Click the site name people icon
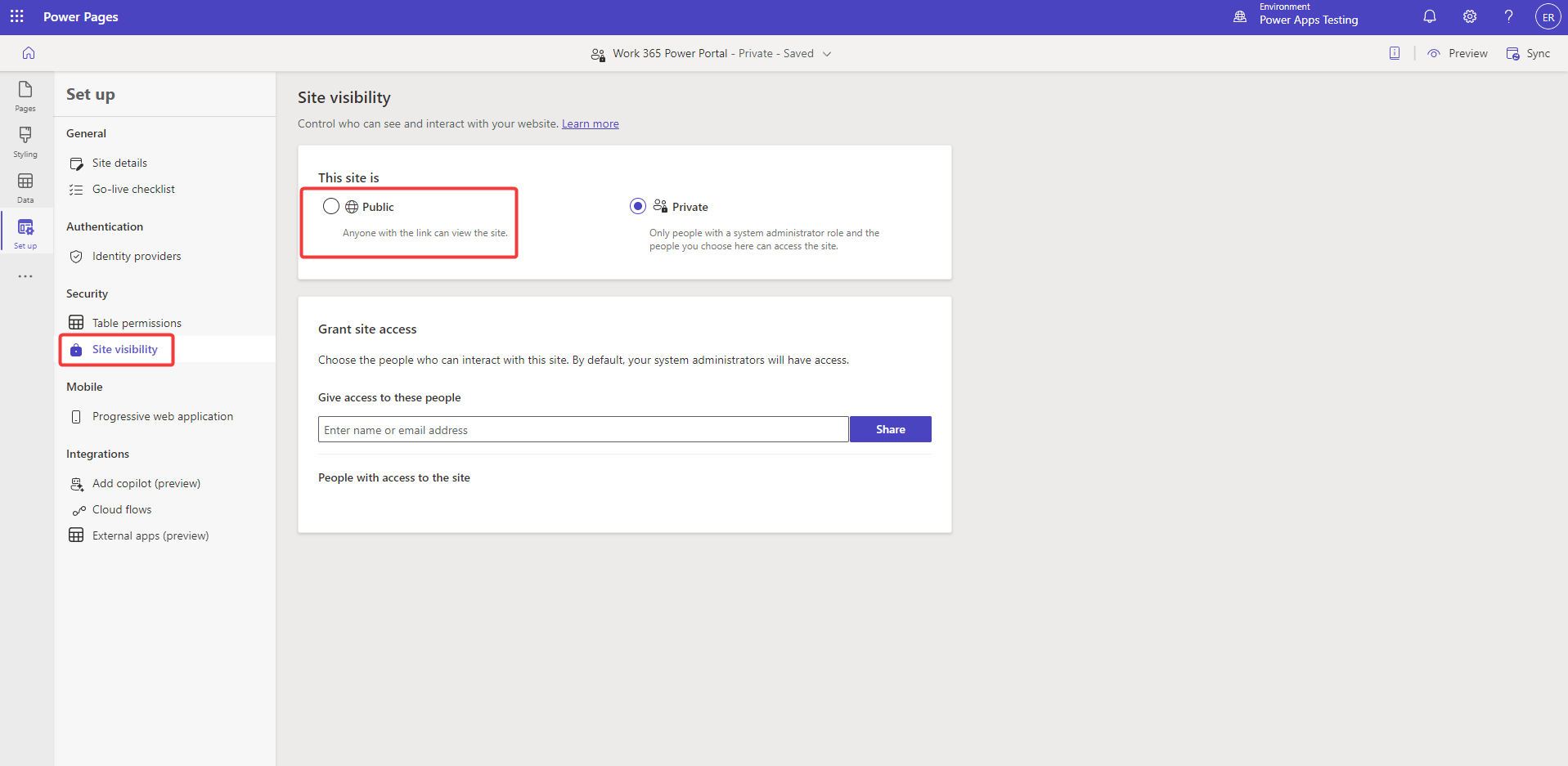1568x766 pixels. (598, 54)
